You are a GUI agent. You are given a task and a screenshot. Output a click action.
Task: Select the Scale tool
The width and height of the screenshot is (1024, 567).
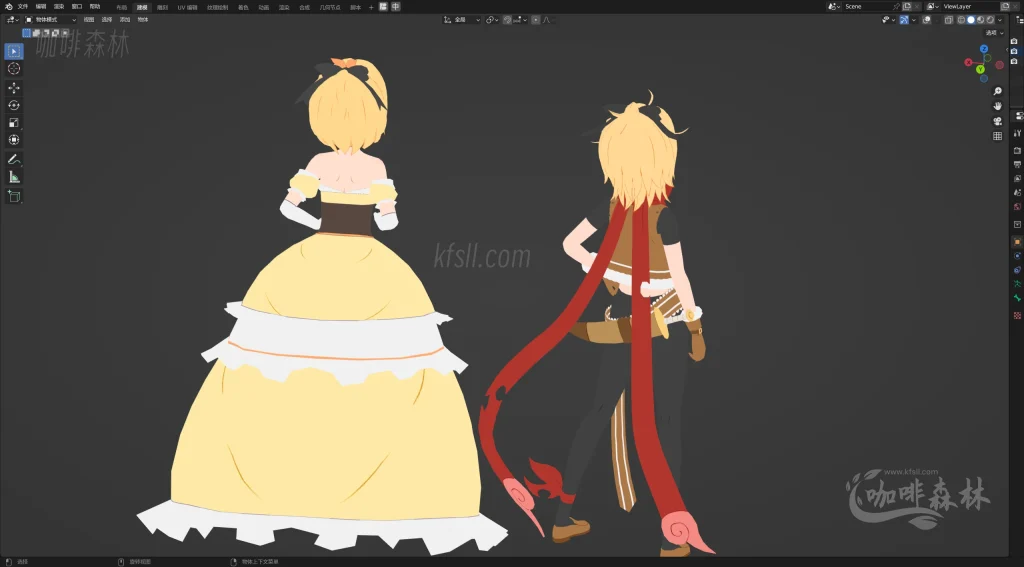coord(14,123)
